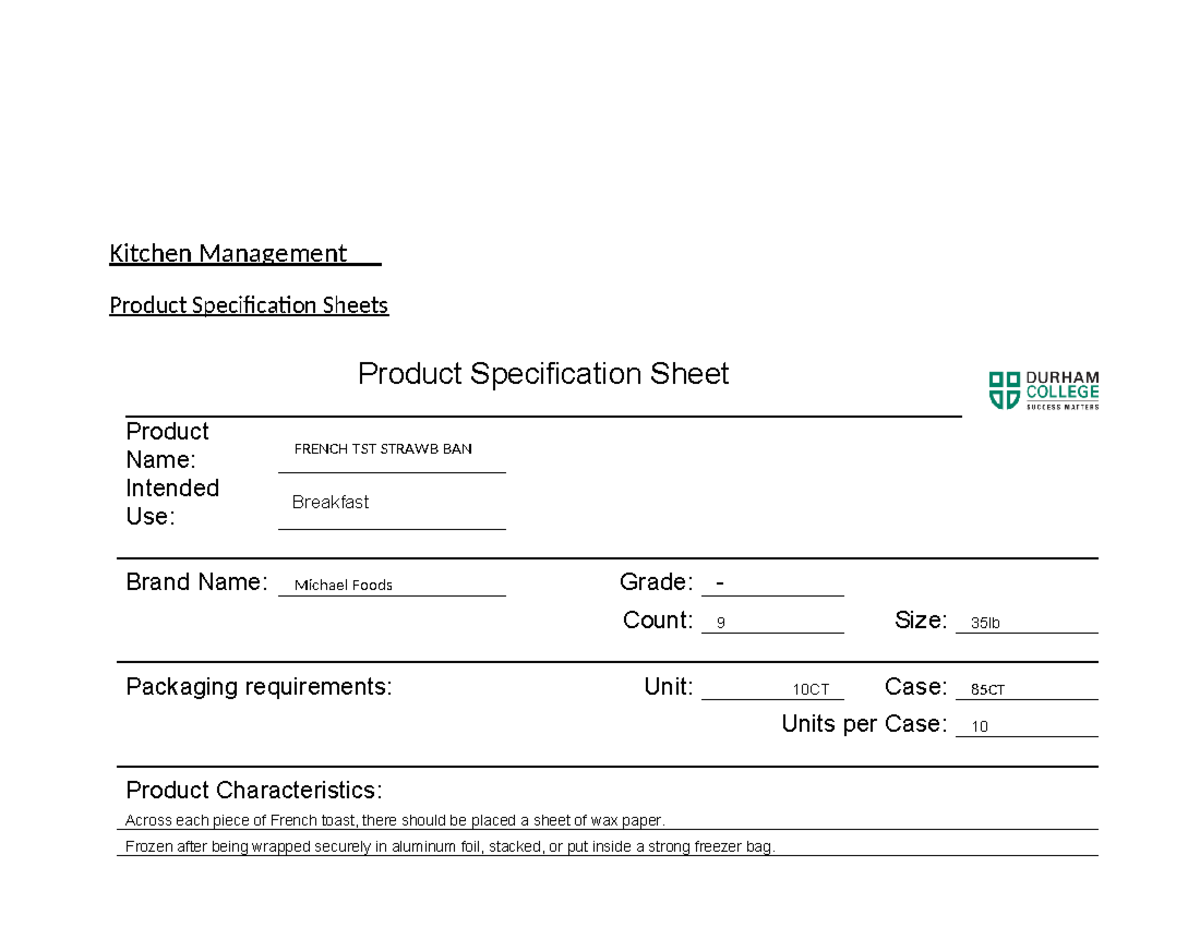Click the 'Size:' label
The image size is (1200, 927).
coord(921,620)
